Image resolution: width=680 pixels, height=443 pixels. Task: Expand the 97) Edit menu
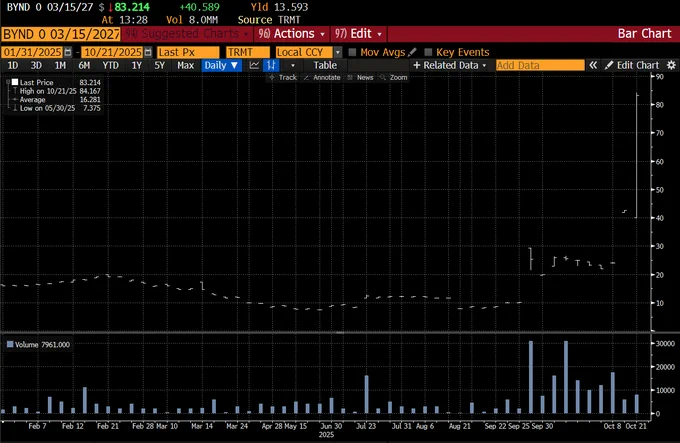point(358,34)
